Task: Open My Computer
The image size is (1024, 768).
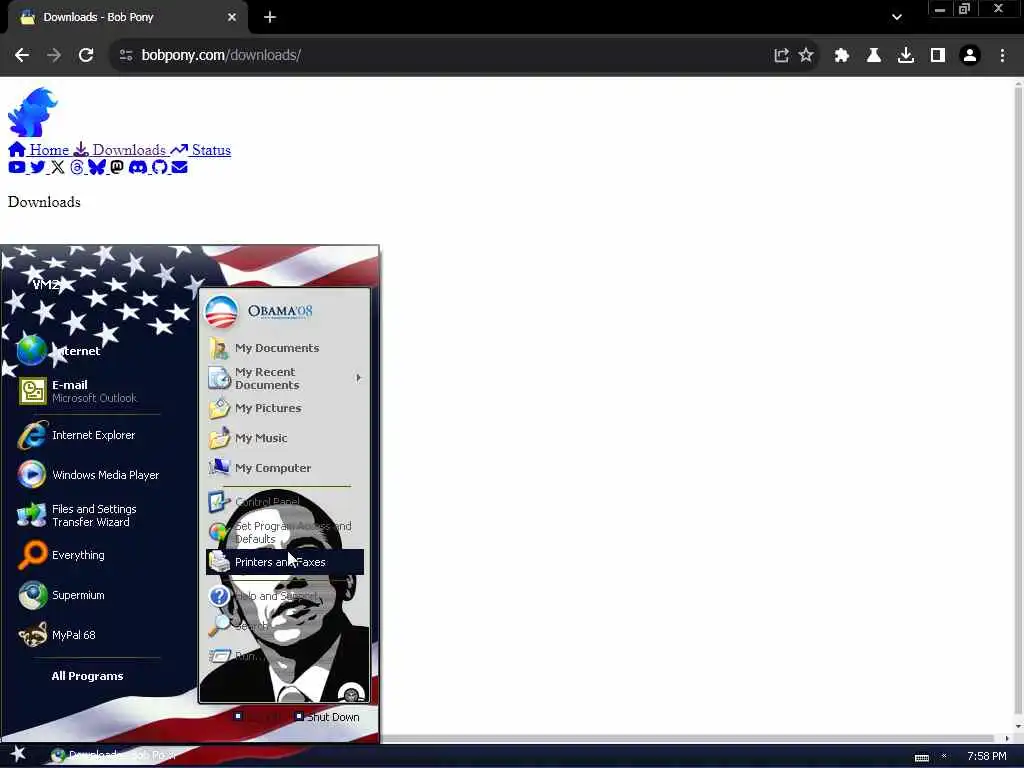Action: pyautogui.click(x=285, y=468)
